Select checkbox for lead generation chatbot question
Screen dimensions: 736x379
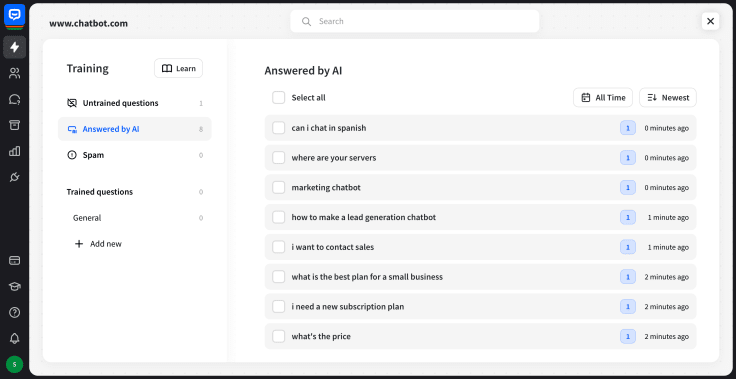[x=279, y=217]
